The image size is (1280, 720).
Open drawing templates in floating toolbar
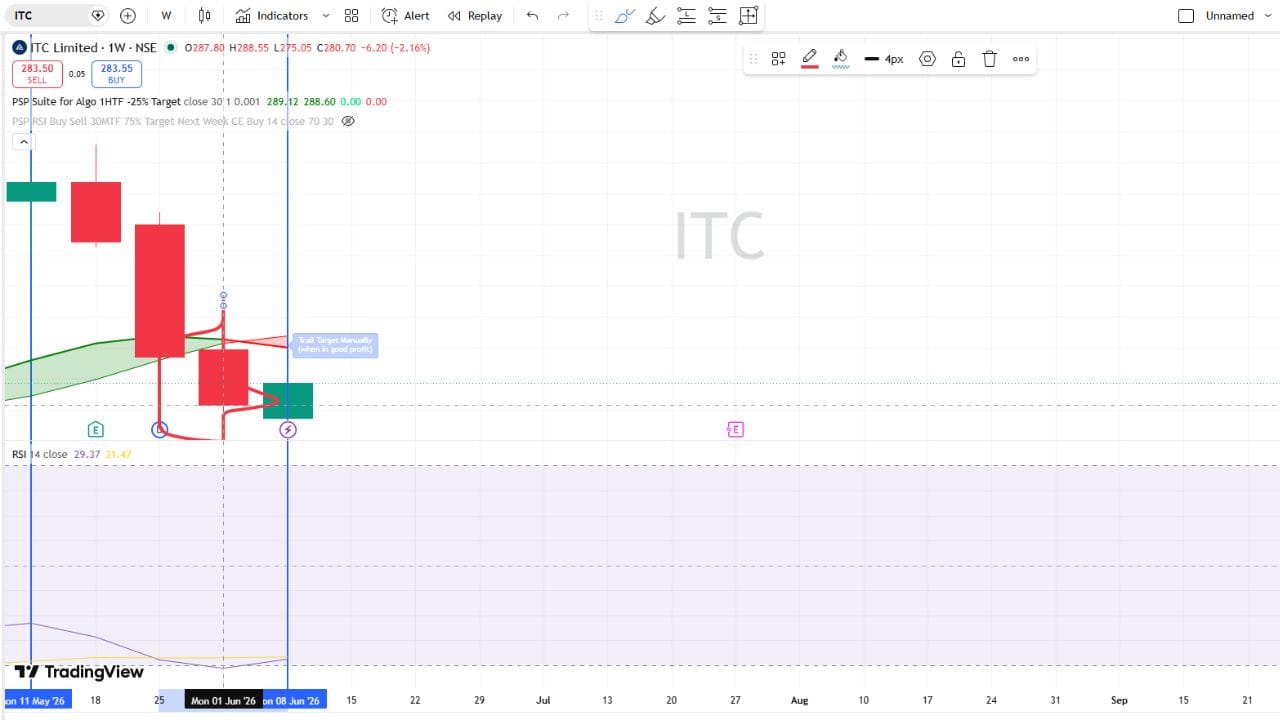(x=778, y=59)
